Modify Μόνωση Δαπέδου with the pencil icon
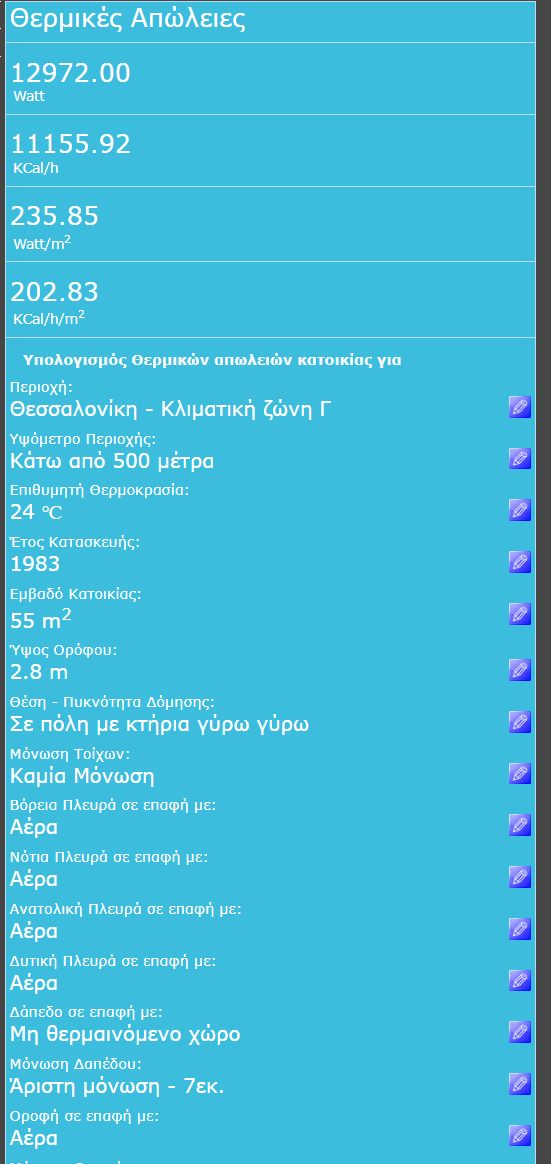Image resolution: width=551 pixels, height=1164 pixels. [x=520, y=1084]
